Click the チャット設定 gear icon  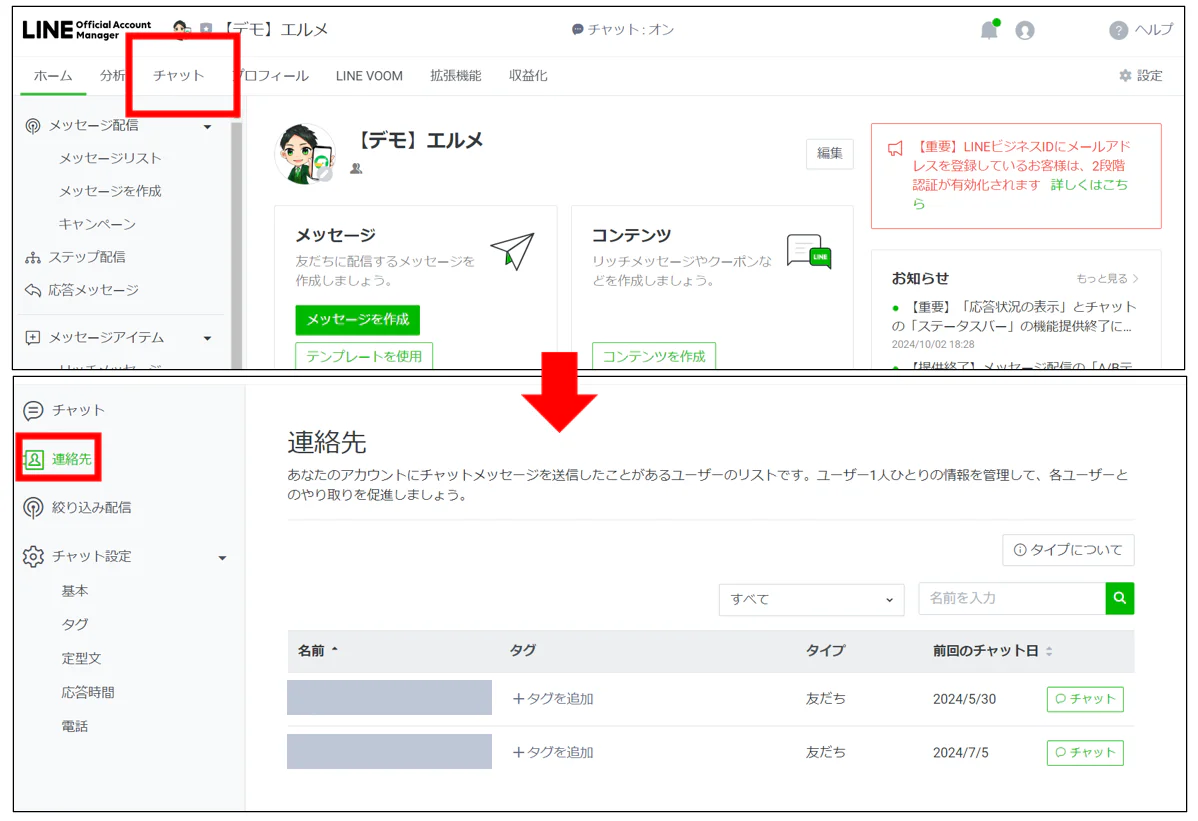click(33, 557)
